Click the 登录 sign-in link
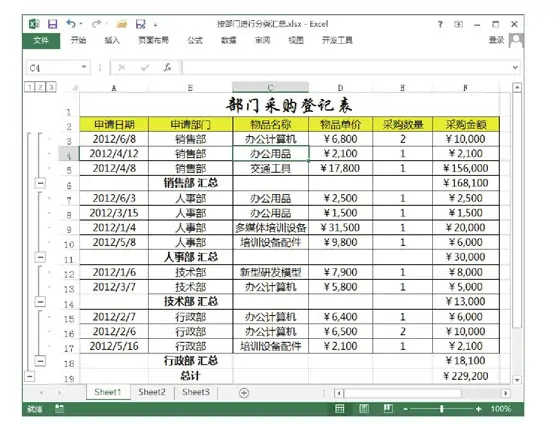 point(496,40)
